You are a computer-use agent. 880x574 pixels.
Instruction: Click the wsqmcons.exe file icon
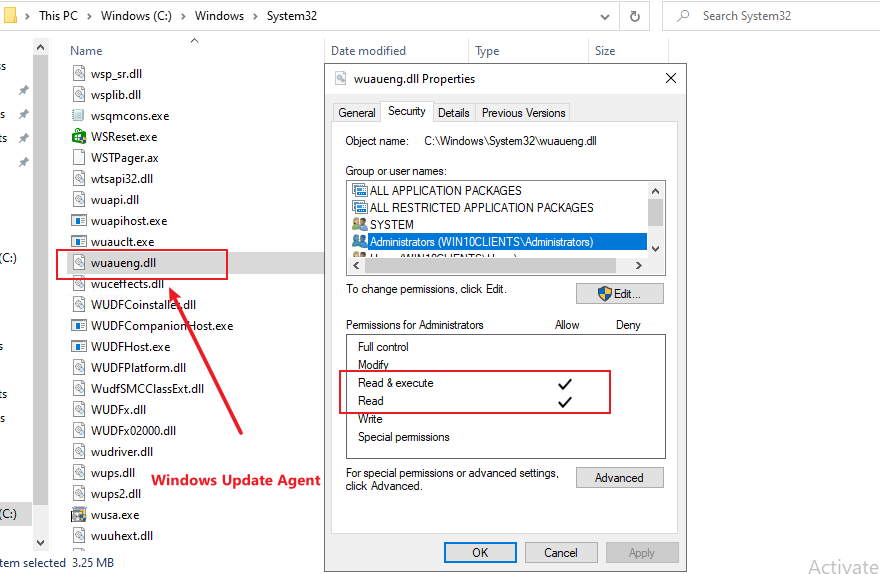(x=78, y=116)
